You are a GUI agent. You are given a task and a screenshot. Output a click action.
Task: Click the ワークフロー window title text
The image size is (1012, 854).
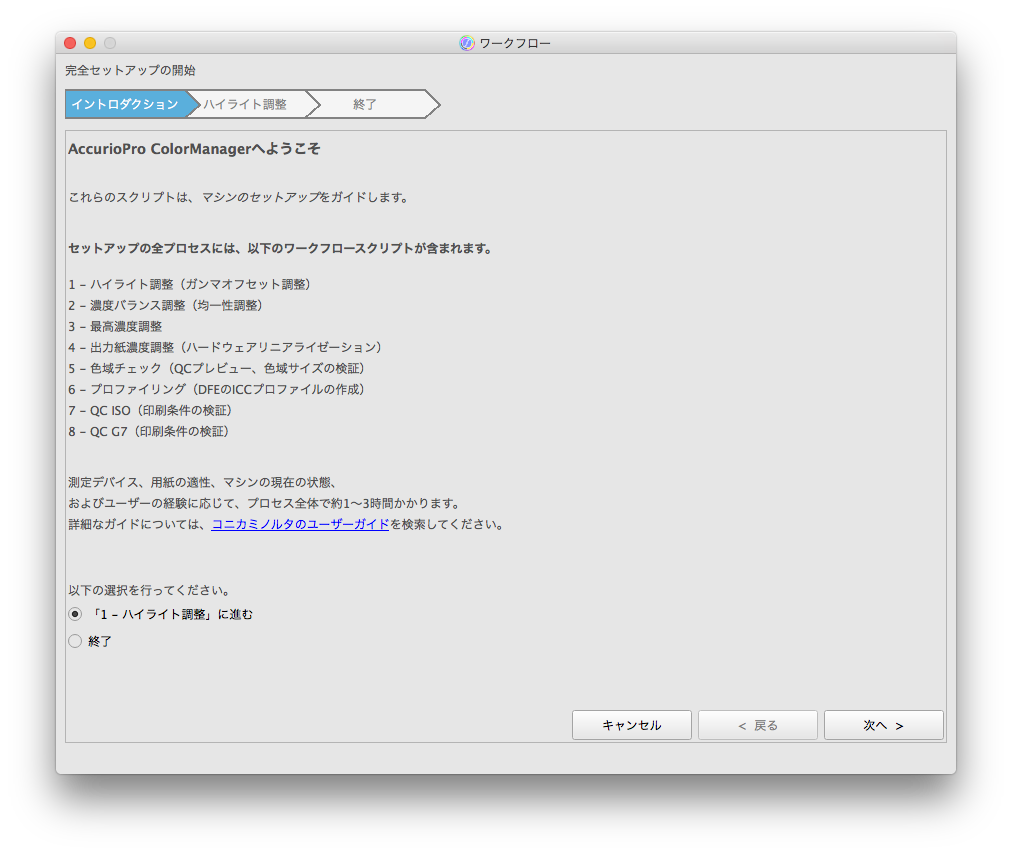[x=515, y=43]
